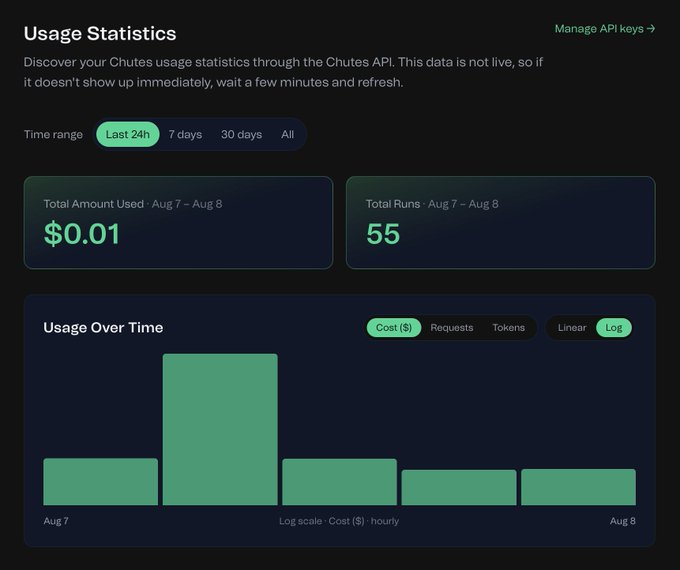Set chart scale to Log
This screenshot has width=680, height=570.
614,328
